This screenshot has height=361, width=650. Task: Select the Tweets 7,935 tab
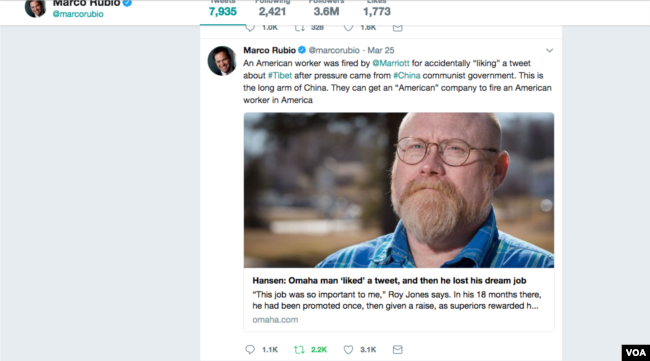[x=223, y=9]
